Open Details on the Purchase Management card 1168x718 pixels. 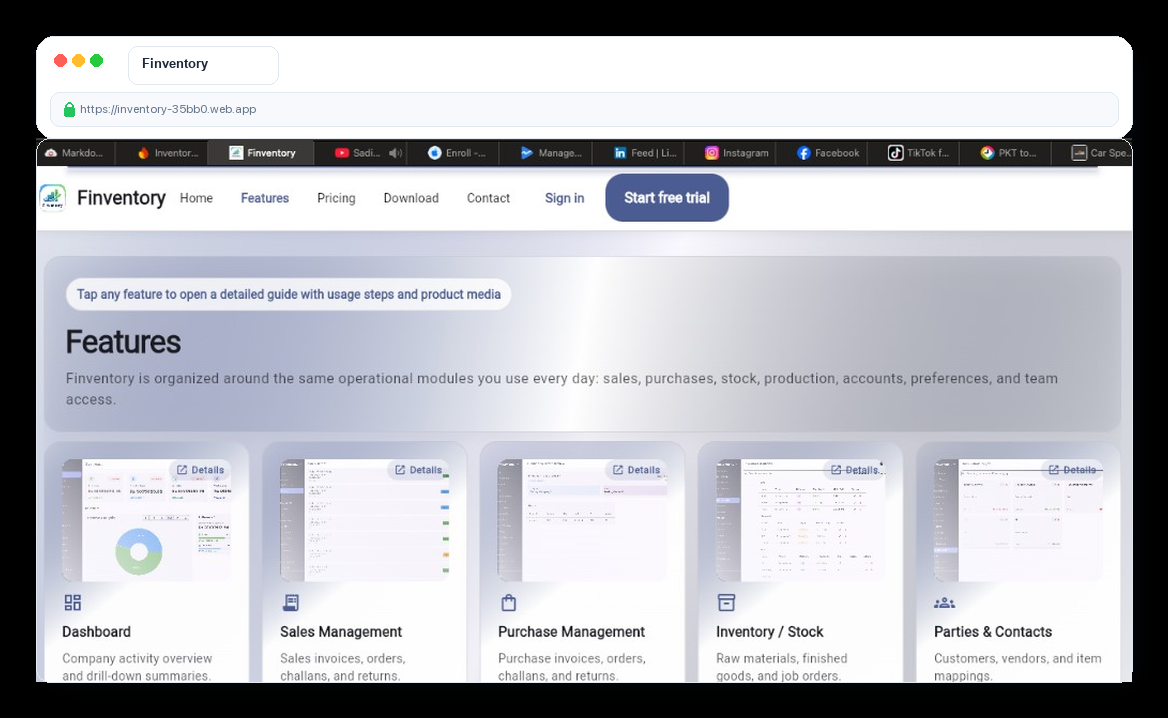tap(636, 470)
